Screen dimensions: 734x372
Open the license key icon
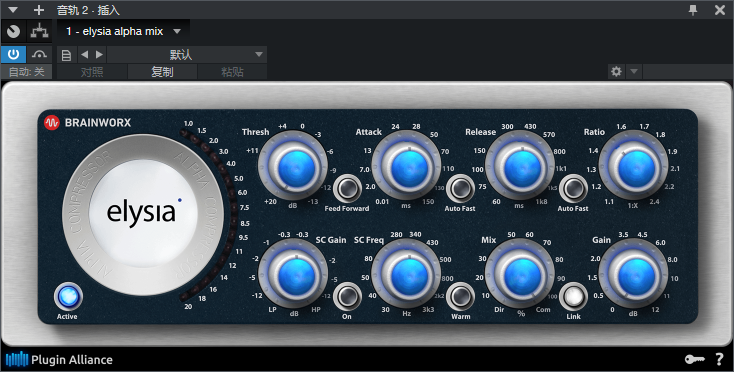pos(694,359)
